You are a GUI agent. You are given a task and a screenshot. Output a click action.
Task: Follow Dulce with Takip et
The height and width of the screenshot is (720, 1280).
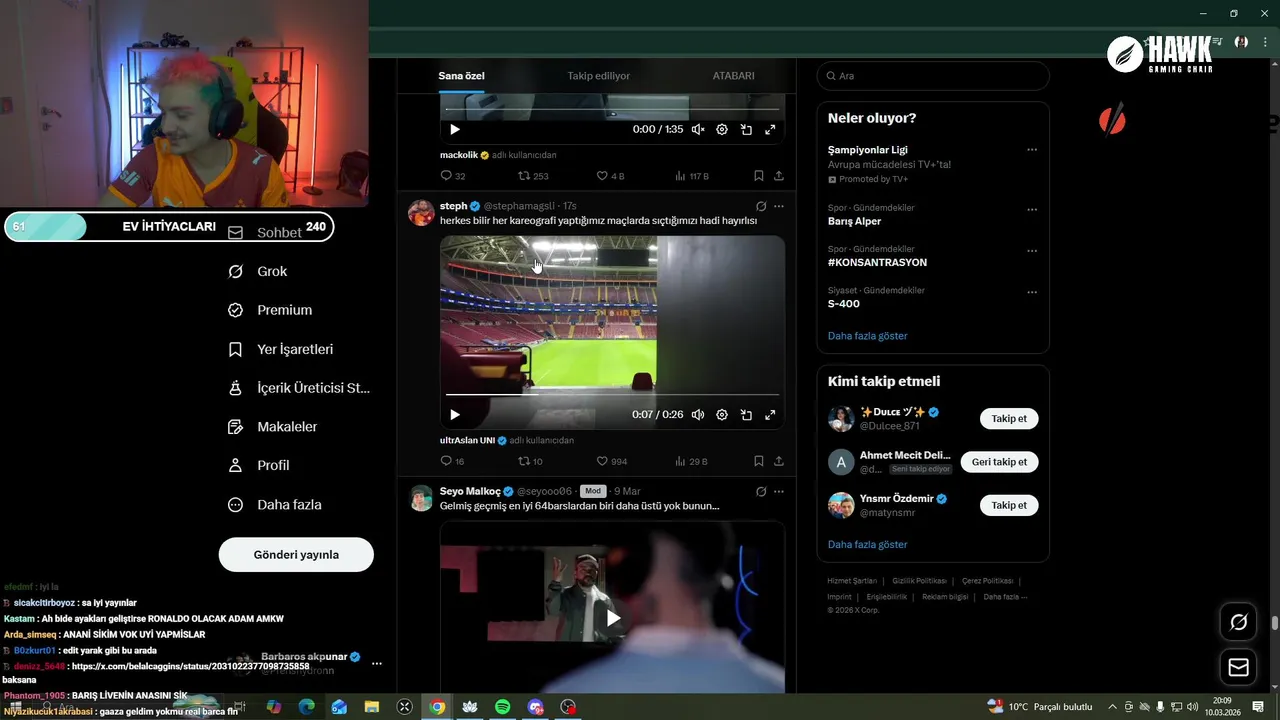[1009, 419]
